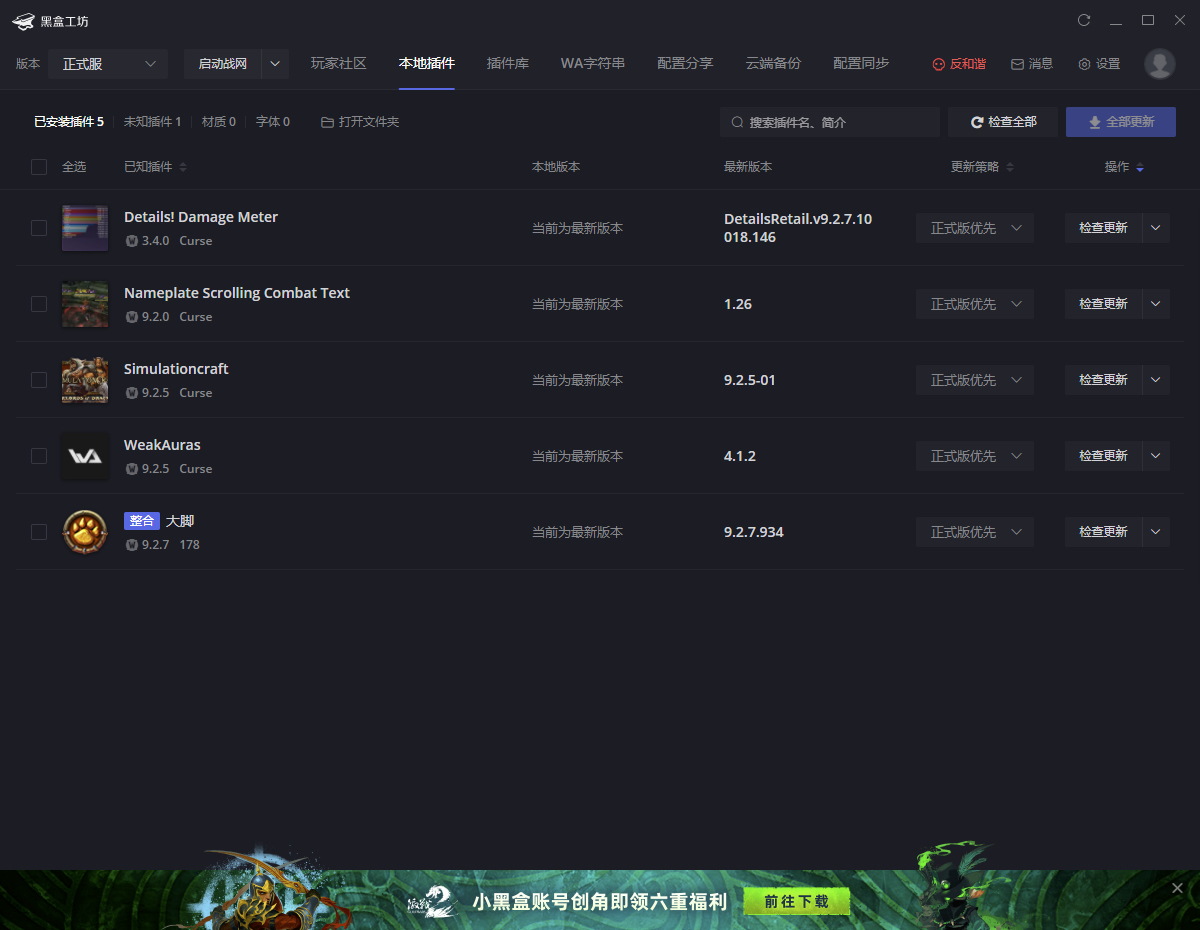The image size is (1200, 930).
Task: Open 正式版优先 dropdown for WeakAuras
Action: point(975,456)
